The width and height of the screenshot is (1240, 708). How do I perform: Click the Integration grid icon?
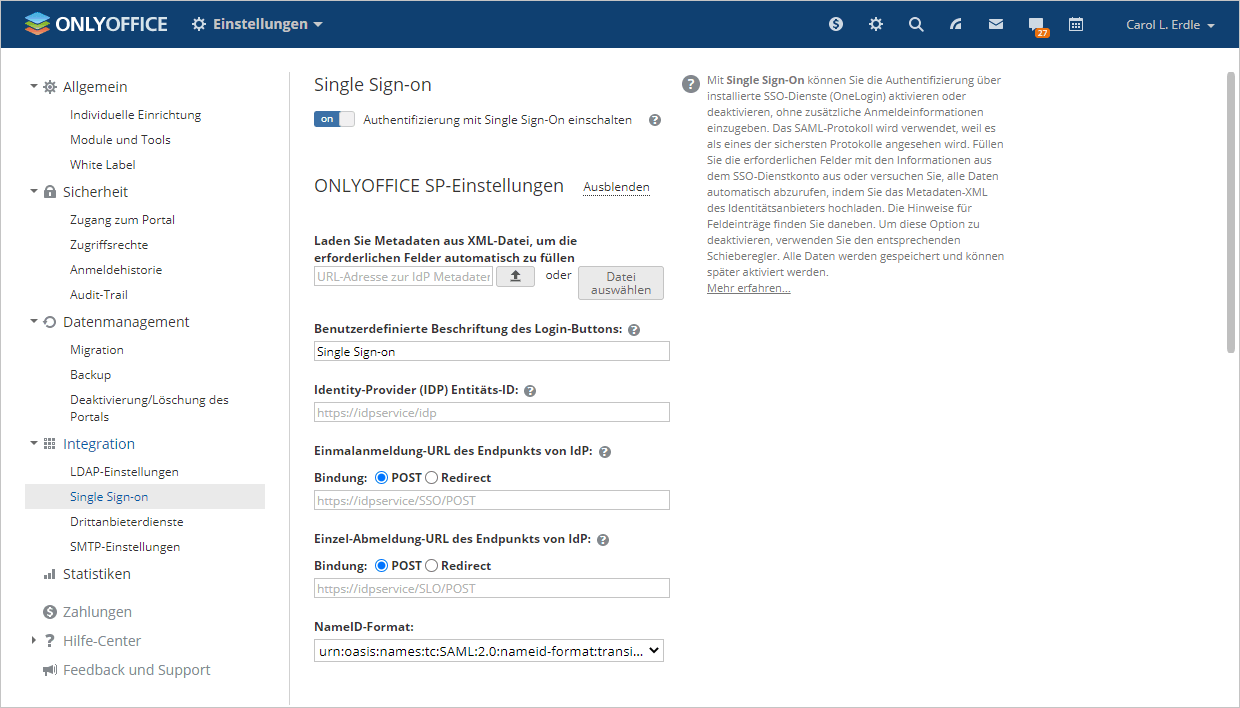tap(50, 444)
